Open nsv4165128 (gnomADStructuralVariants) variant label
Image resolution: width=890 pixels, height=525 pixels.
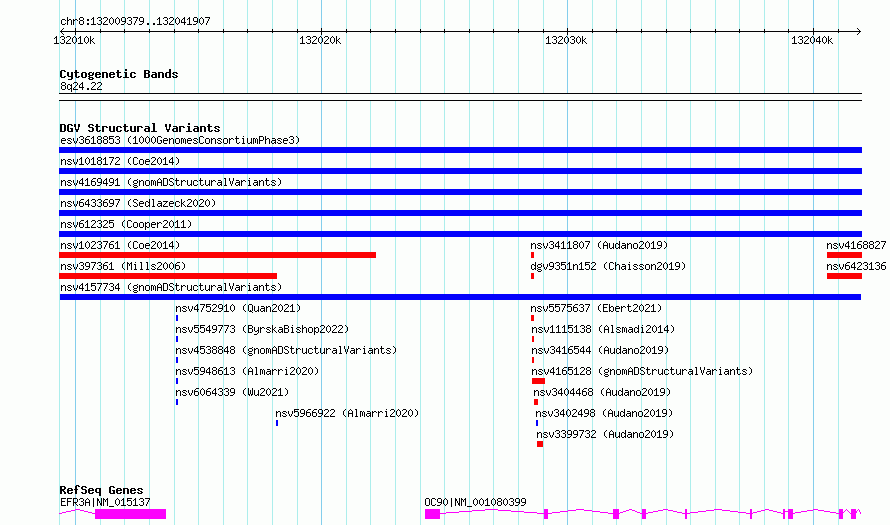pyautogui.click(x=643, y=371)
